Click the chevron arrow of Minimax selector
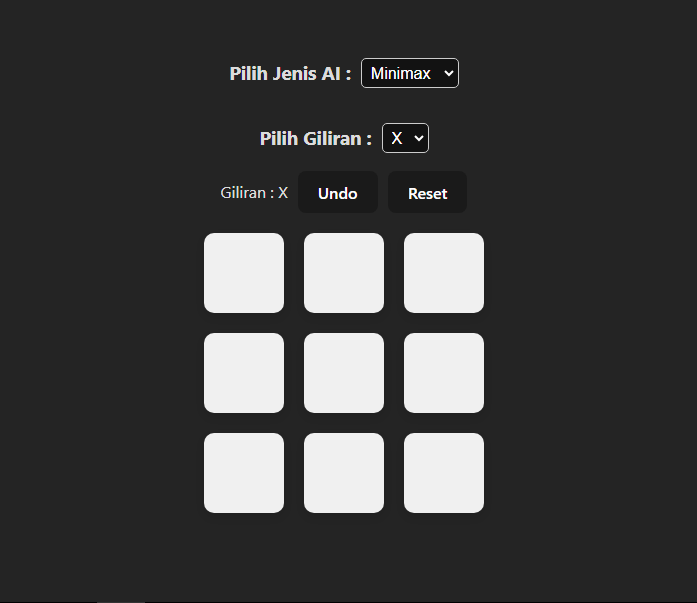 pos(449,73)
